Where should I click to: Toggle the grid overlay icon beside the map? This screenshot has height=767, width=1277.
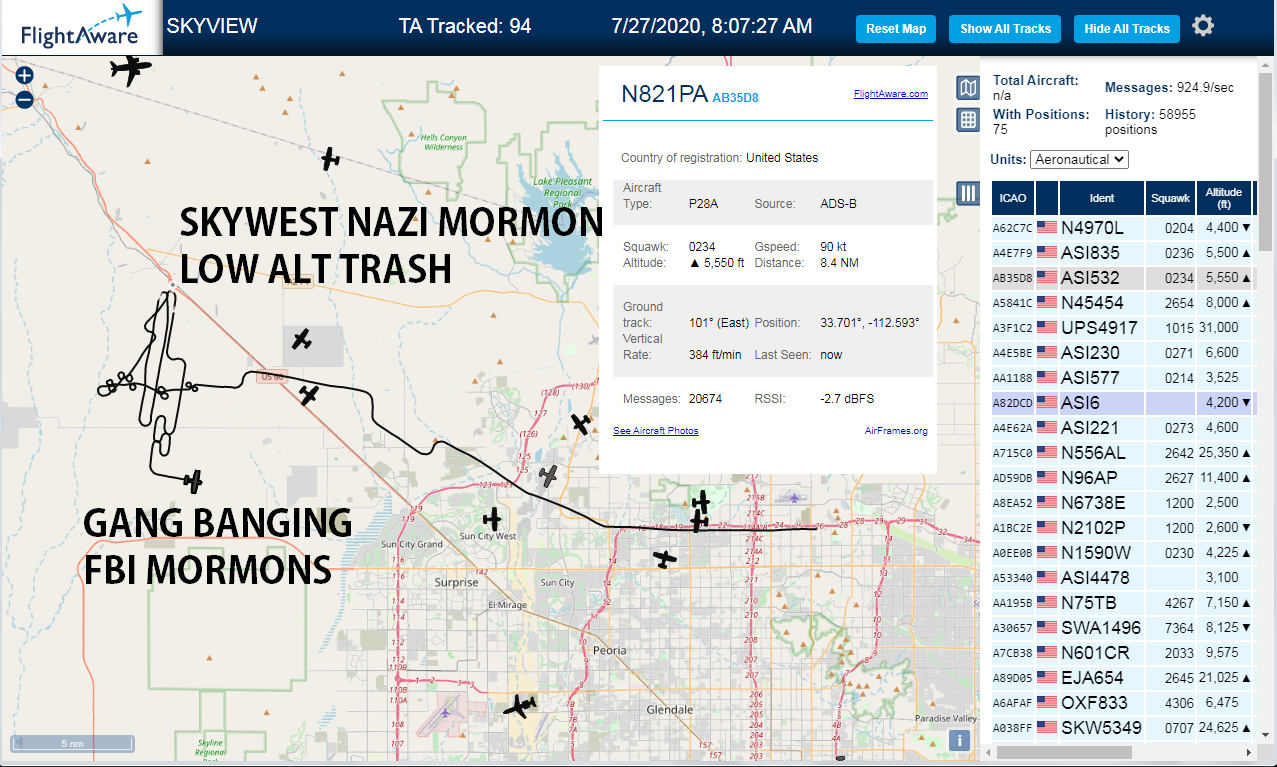coord(968,120)
